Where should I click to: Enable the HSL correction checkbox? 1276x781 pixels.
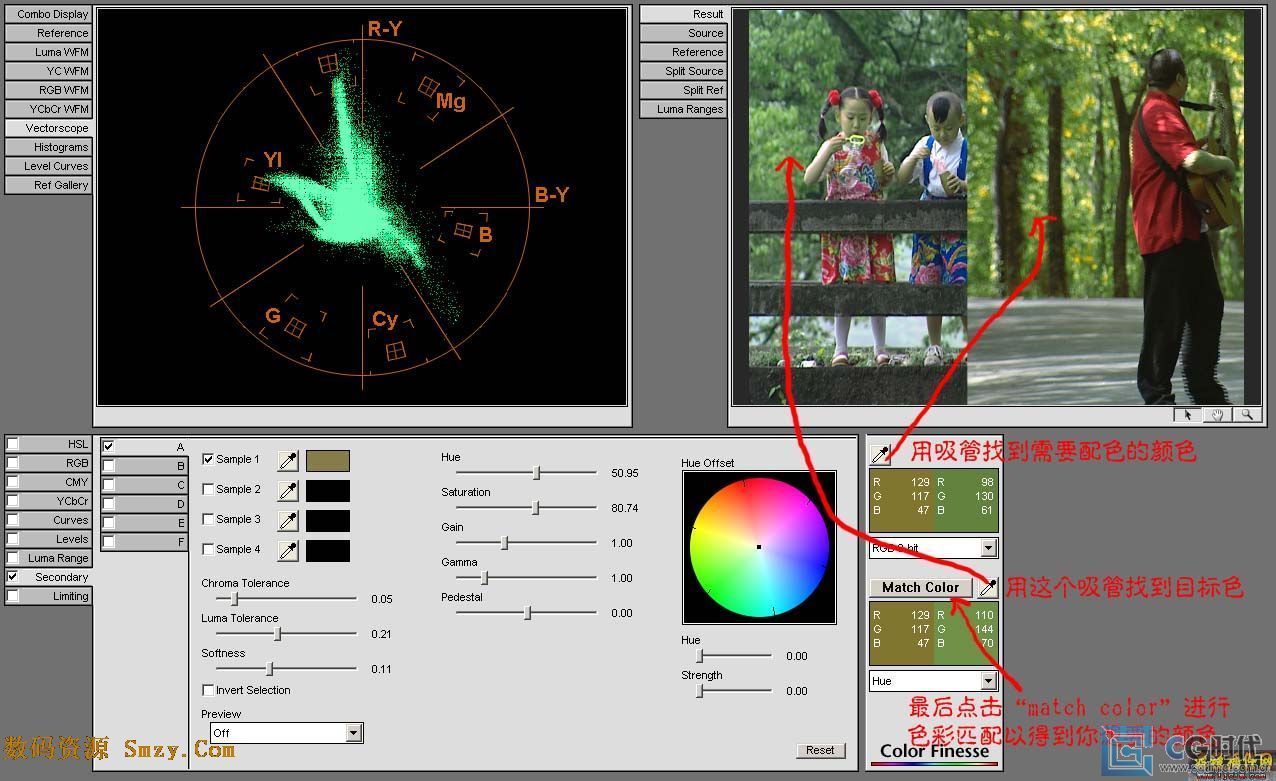(13, 444)
